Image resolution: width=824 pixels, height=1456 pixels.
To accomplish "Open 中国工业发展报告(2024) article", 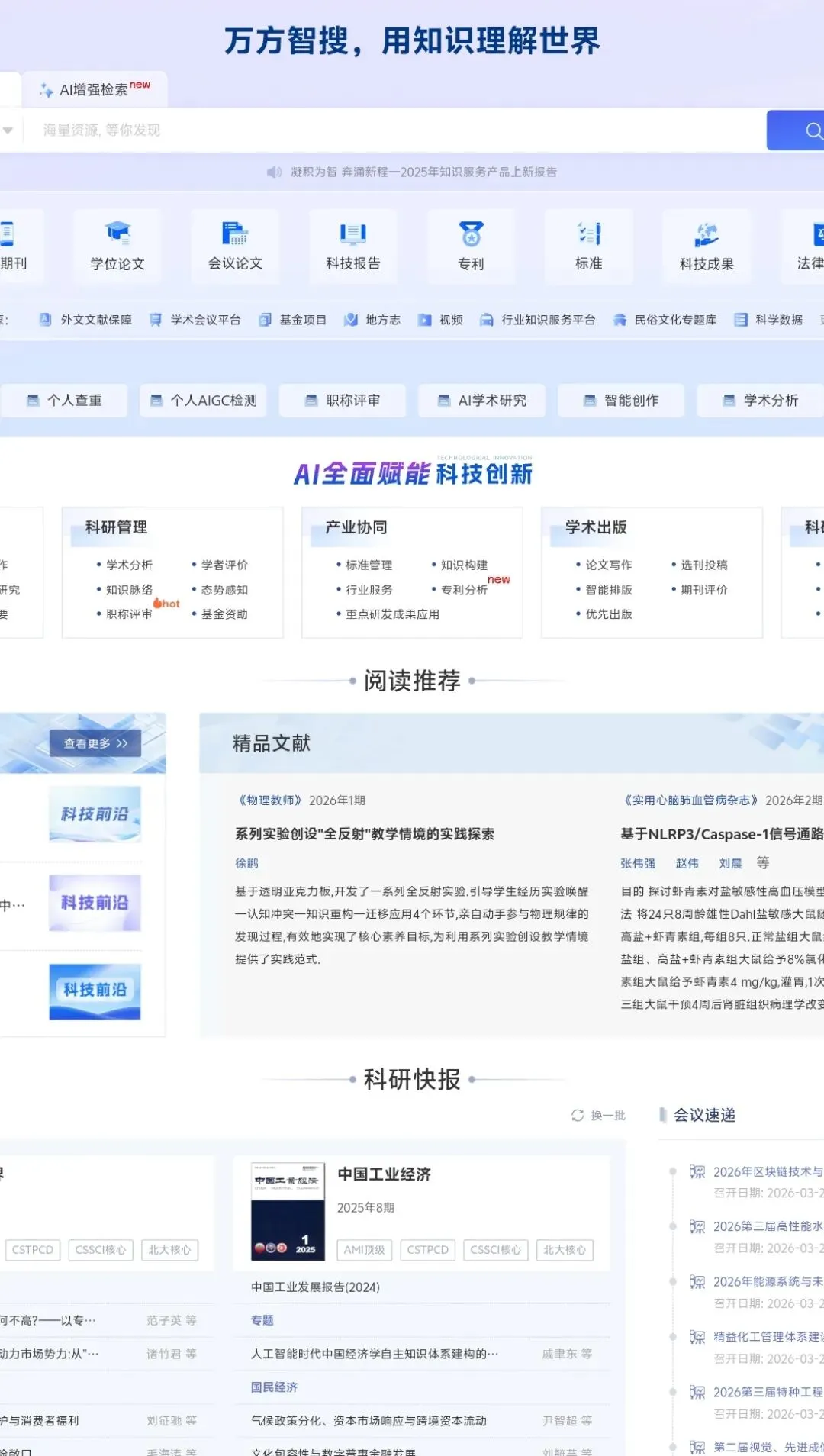I will pos(315,1287).
